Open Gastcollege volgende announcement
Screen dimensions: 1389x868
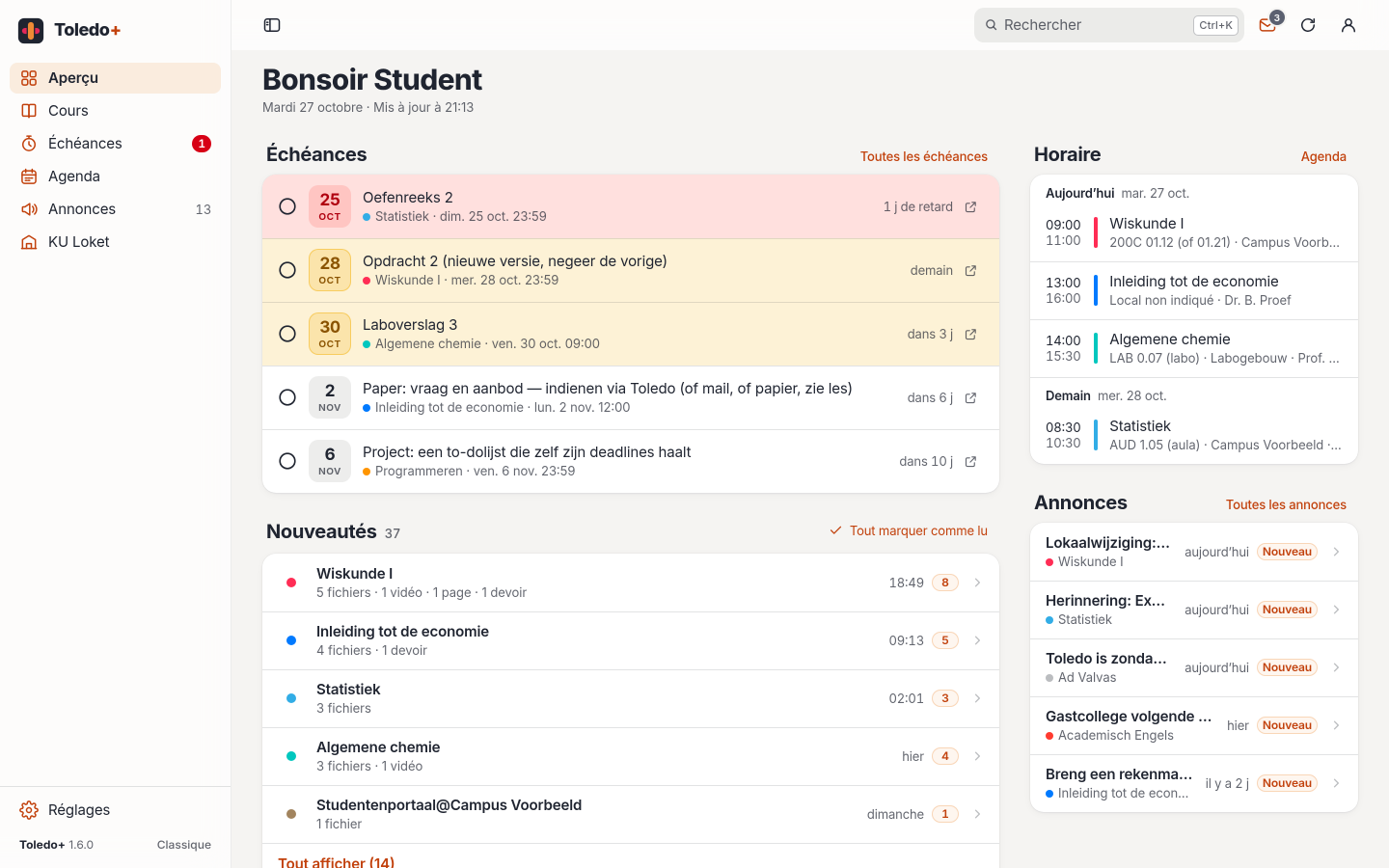click(x=1194, y=725)
